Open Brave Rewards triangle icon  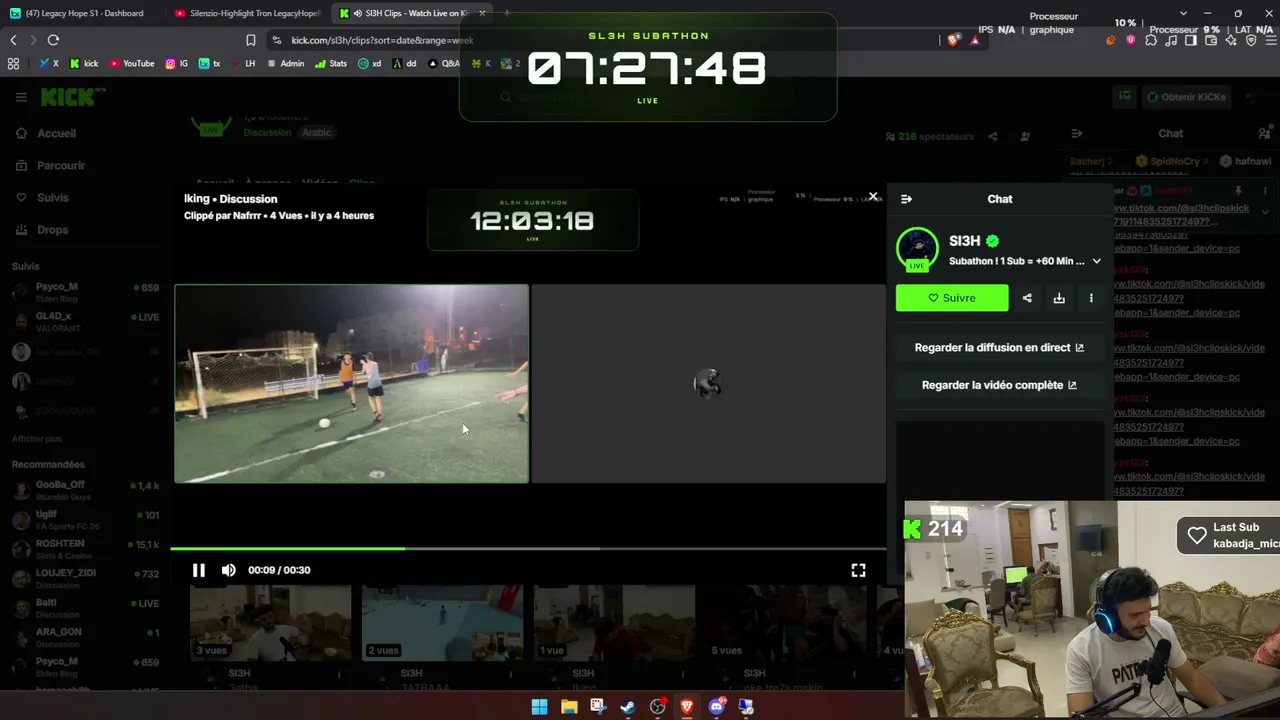[975, 40]
